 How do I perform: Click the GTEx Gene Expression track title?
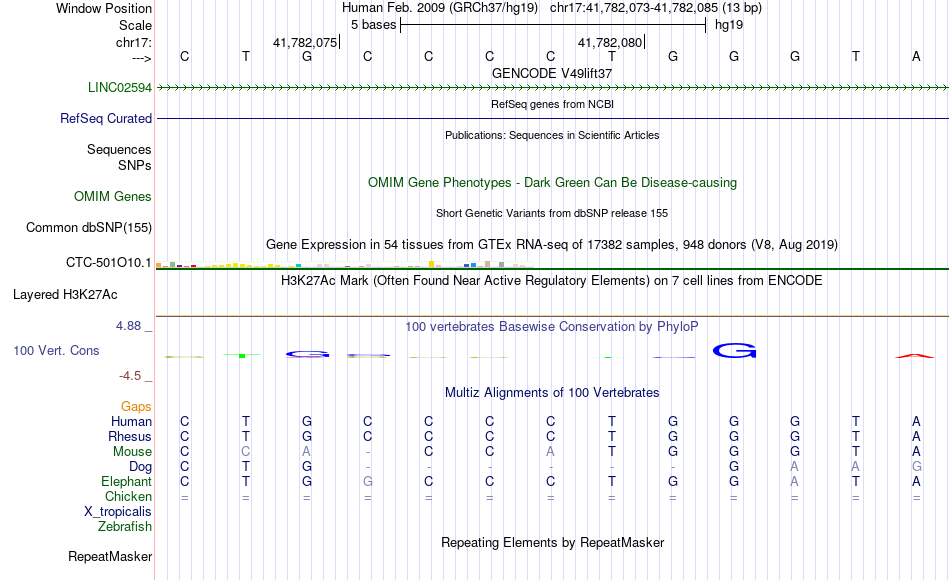coord(552,244)
